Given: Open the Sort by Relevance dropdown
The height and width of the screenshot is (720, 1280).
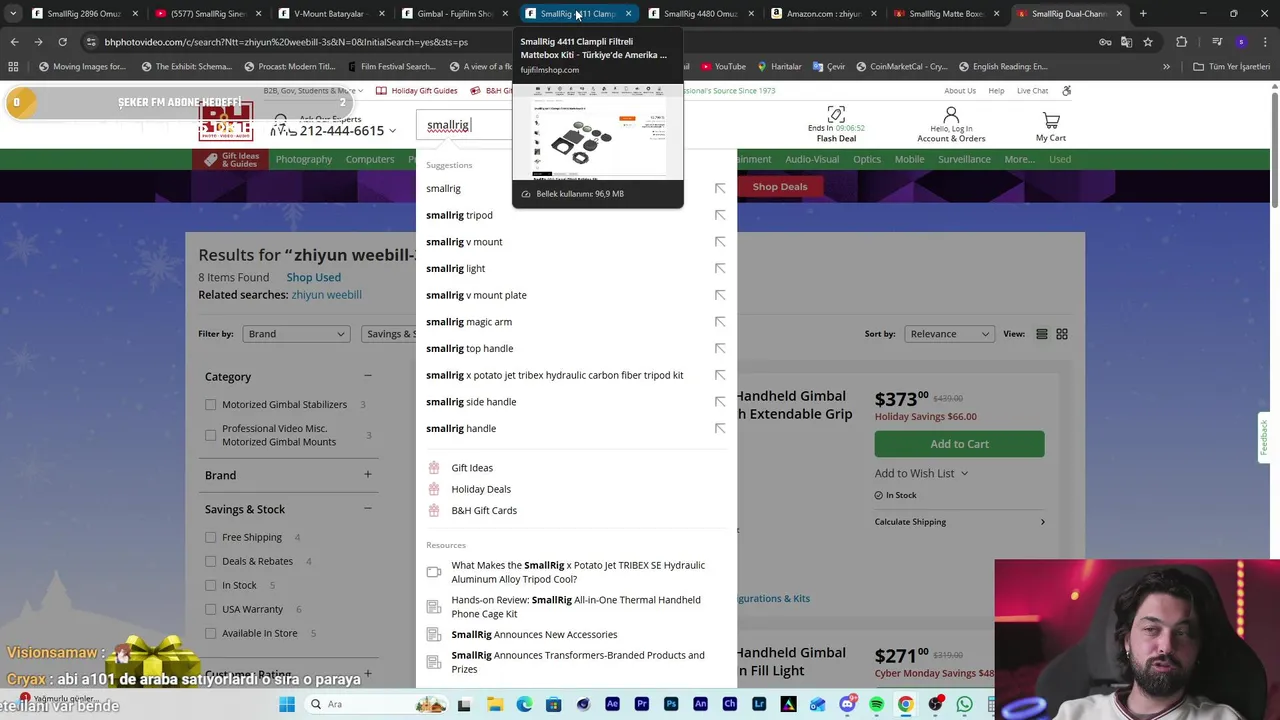Looking at the screenshot, I should [x=949, y=334].
